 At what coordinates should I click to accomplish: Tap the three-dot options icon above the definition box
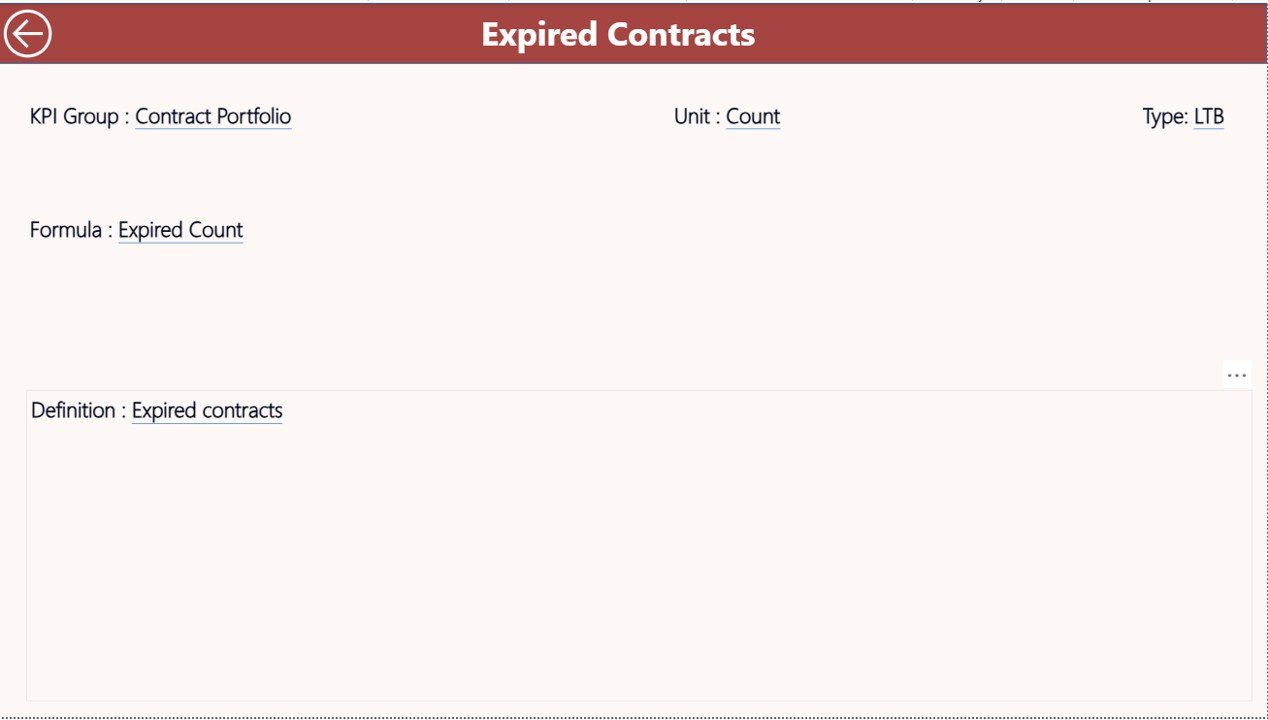tap(1237, 374)
